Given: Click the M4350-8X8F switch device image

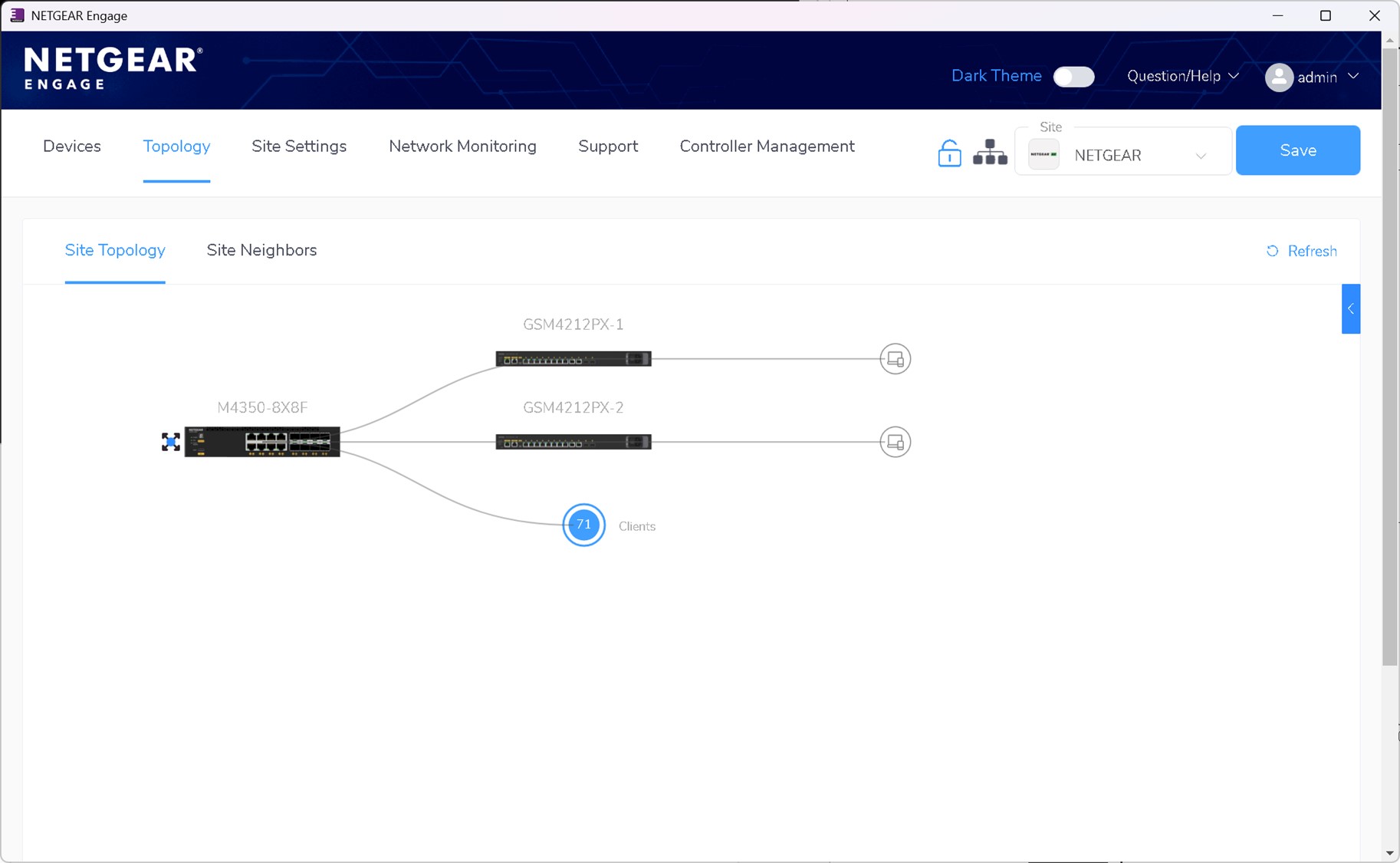Looking at the screenshot, I should click(262, 442).
